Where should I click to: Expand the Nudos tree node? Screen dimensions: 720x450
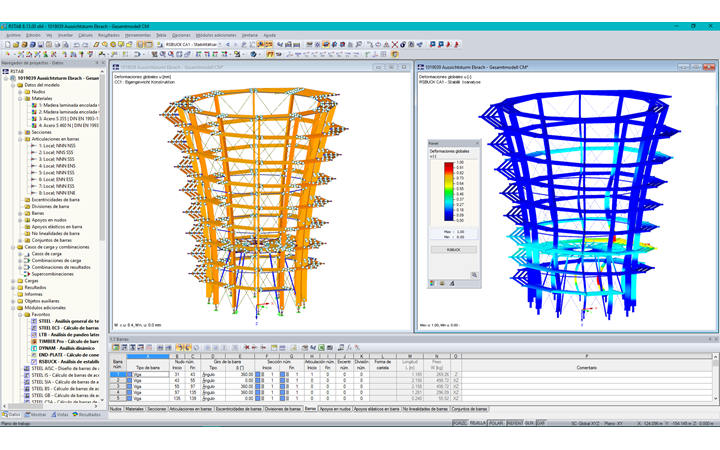click(20, 92)
